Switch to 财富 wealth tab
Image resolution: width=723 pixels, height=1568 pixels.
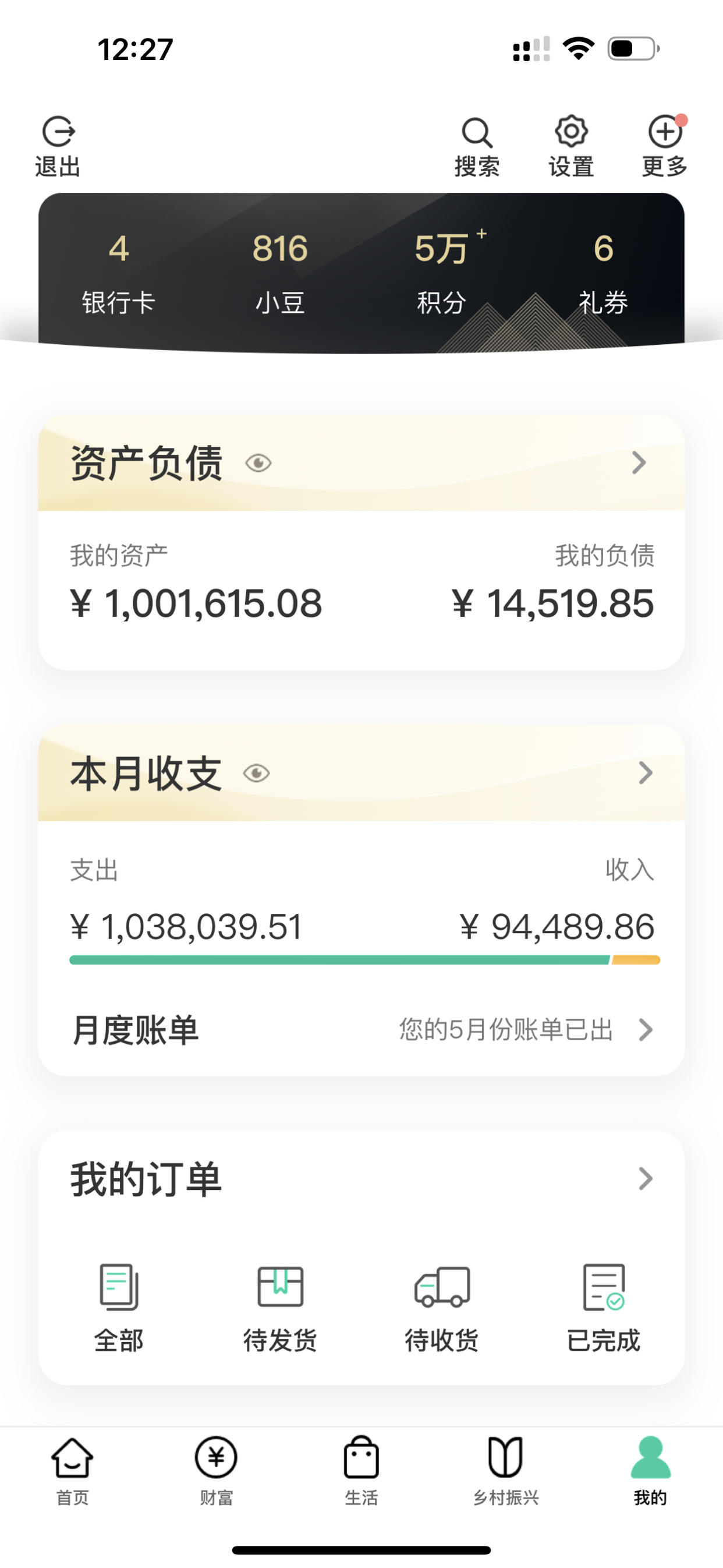(x=216, y=1471)
